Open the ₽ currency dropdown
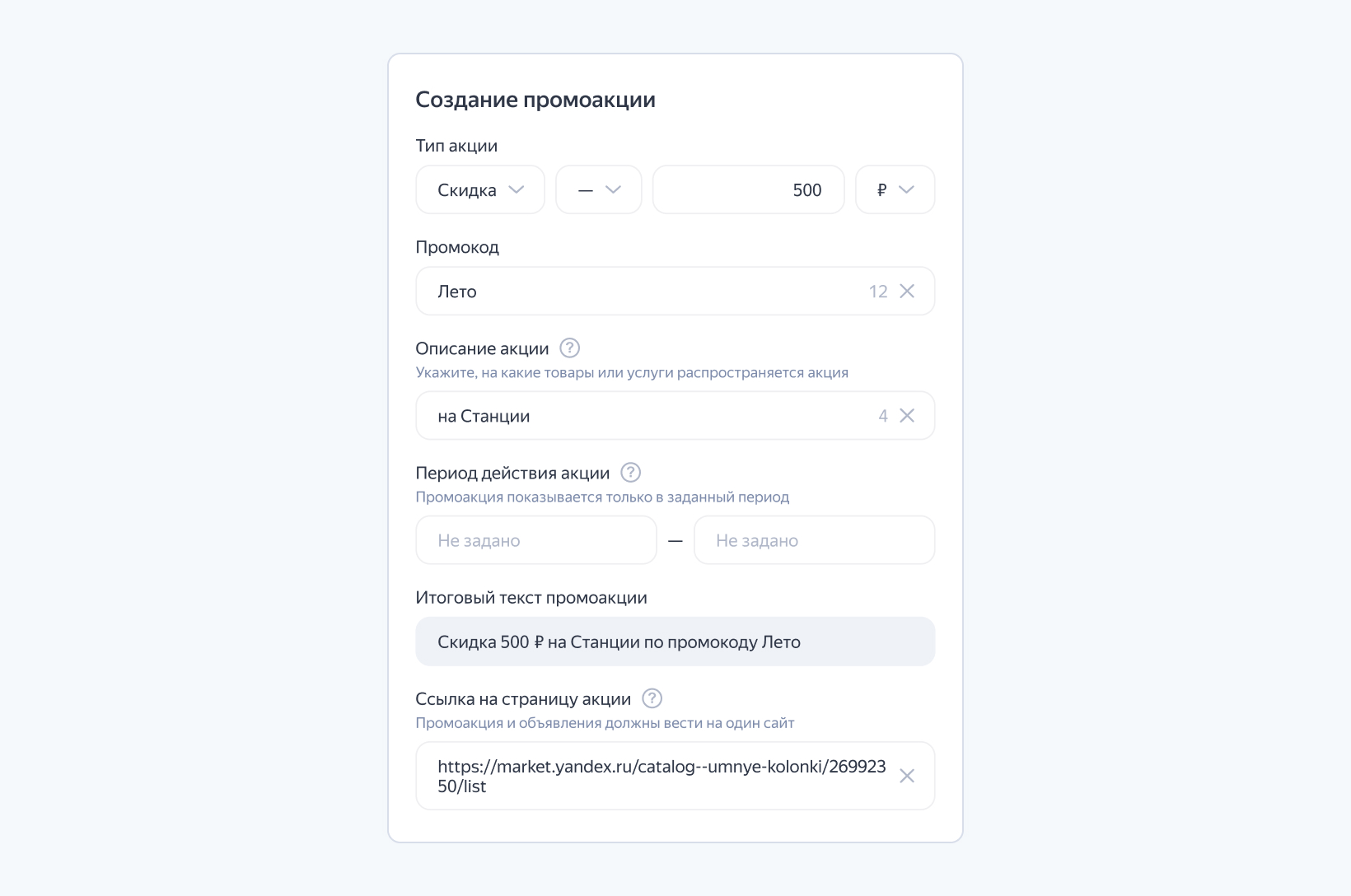The height and width of the screenshot is (896, 1351). 895,190
